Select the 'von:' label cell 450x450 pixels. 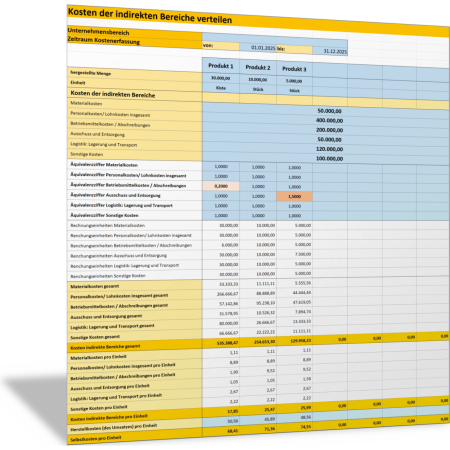point(221,46)
